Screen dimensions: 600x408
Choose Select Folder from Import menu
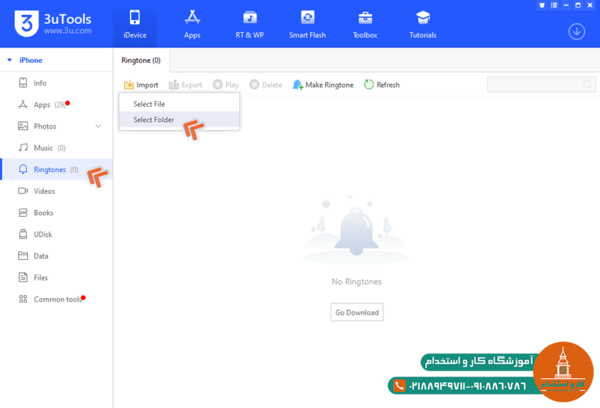[x=179, y=119]
